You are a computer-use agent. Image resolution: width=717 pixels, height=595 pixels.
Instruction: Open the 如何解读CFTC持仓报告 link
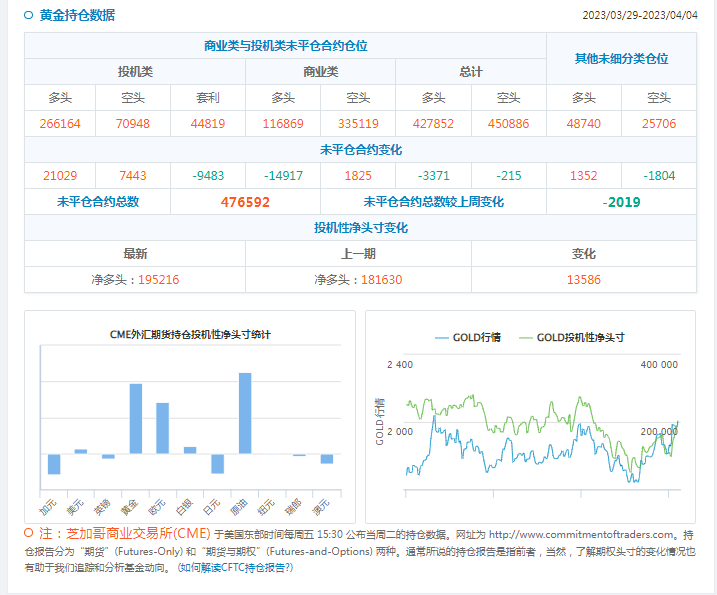[x=236, y=567]
